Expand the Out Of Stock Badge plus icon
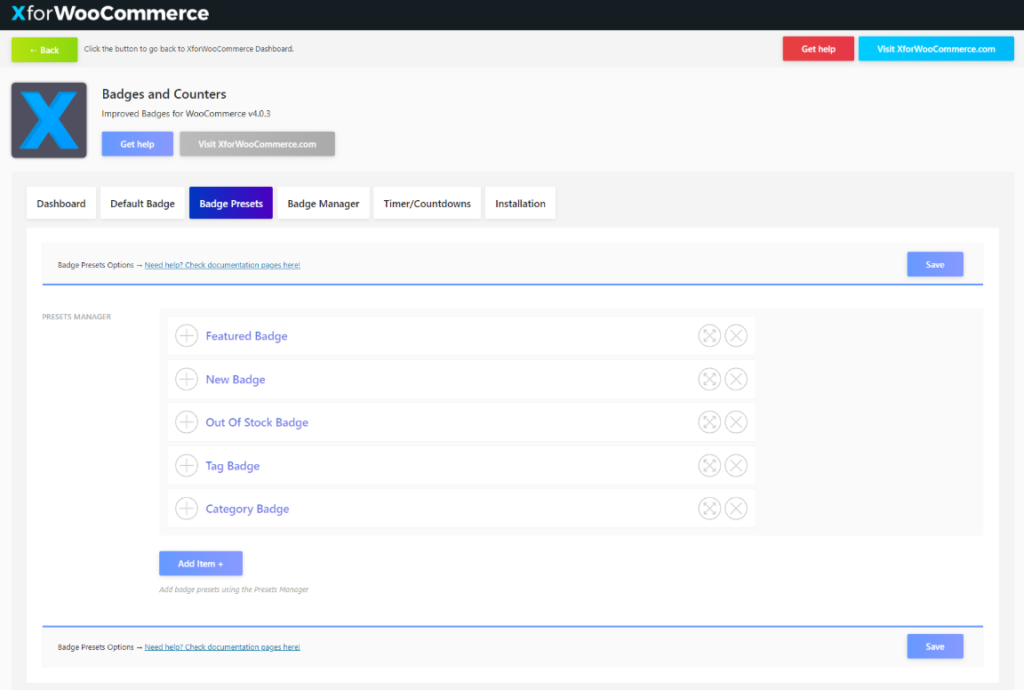The width and height of the screenshot is (1024, 690). [187, 422]
